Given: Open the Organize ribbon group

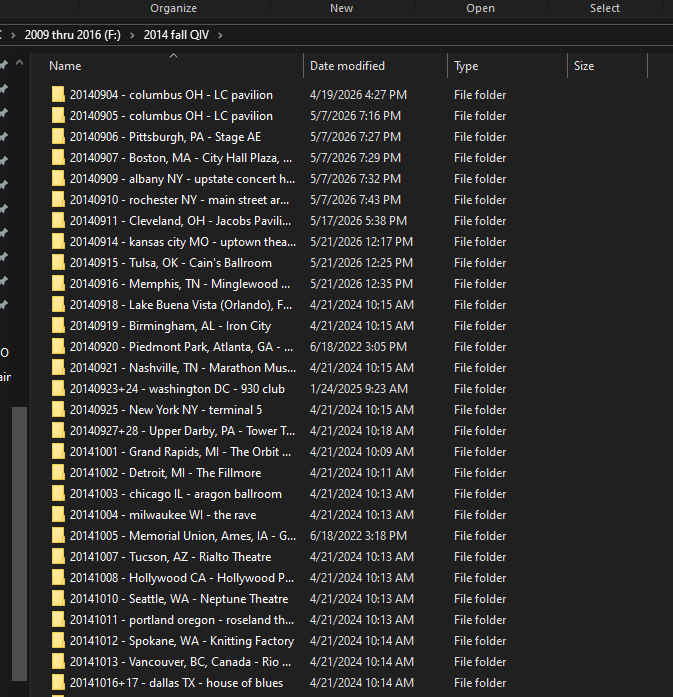Looking at the screenshot, I should [173, 8].
